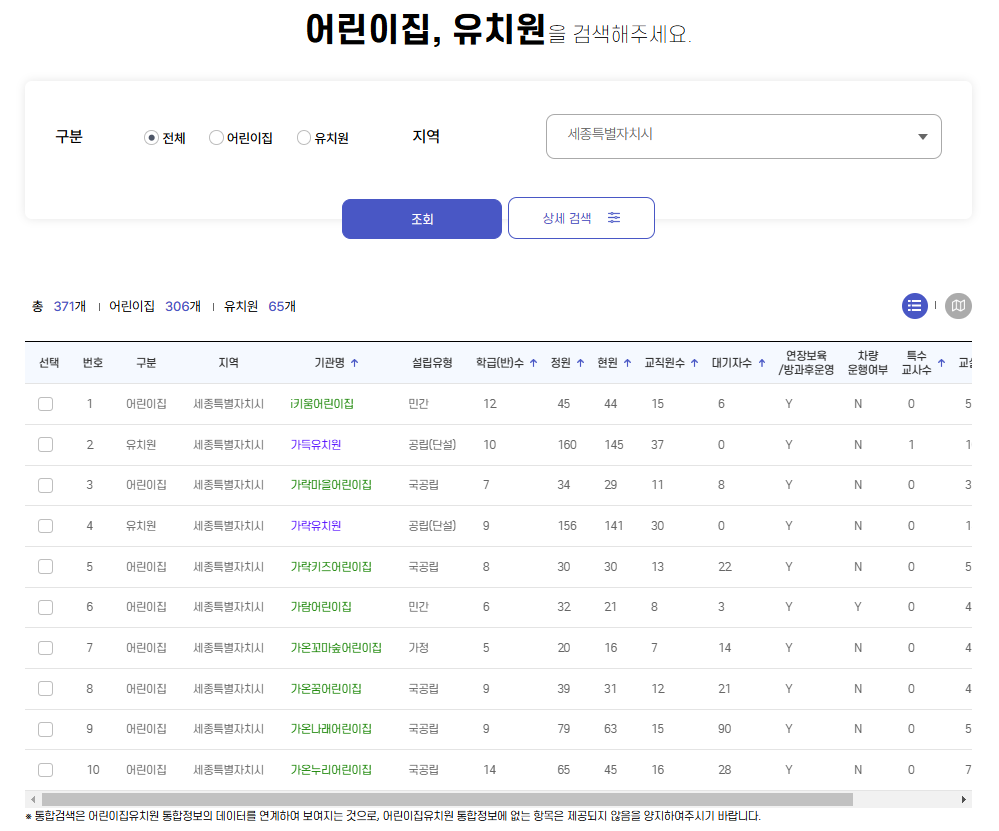The image size is (999, 831).
Task: Check the row checkbox for 가득유치원
Action: tap(45, 444)
